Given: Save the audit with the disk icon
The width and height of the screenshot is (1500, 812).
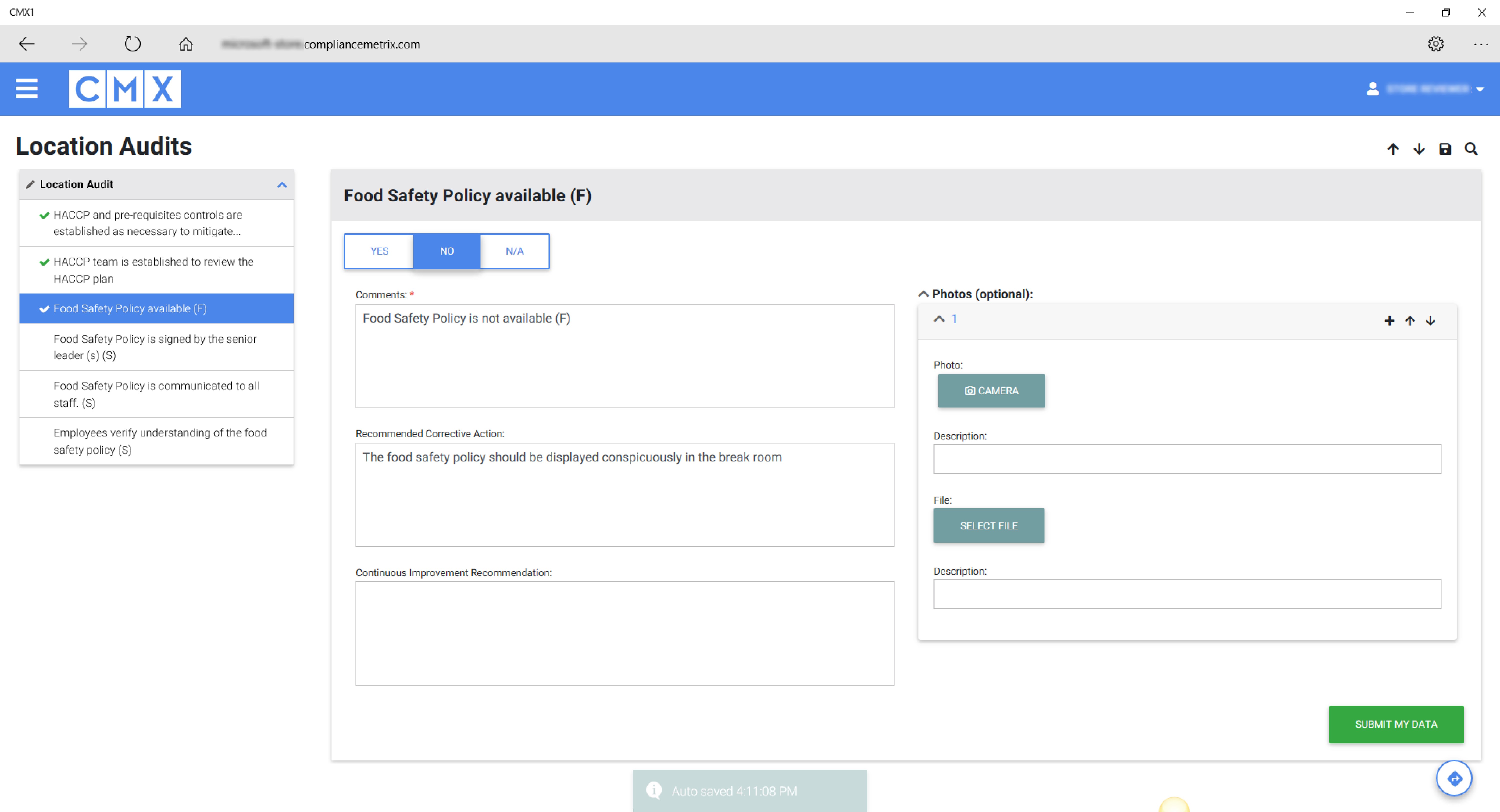Looking at the screenshot, I should (x=1445, y=149).
